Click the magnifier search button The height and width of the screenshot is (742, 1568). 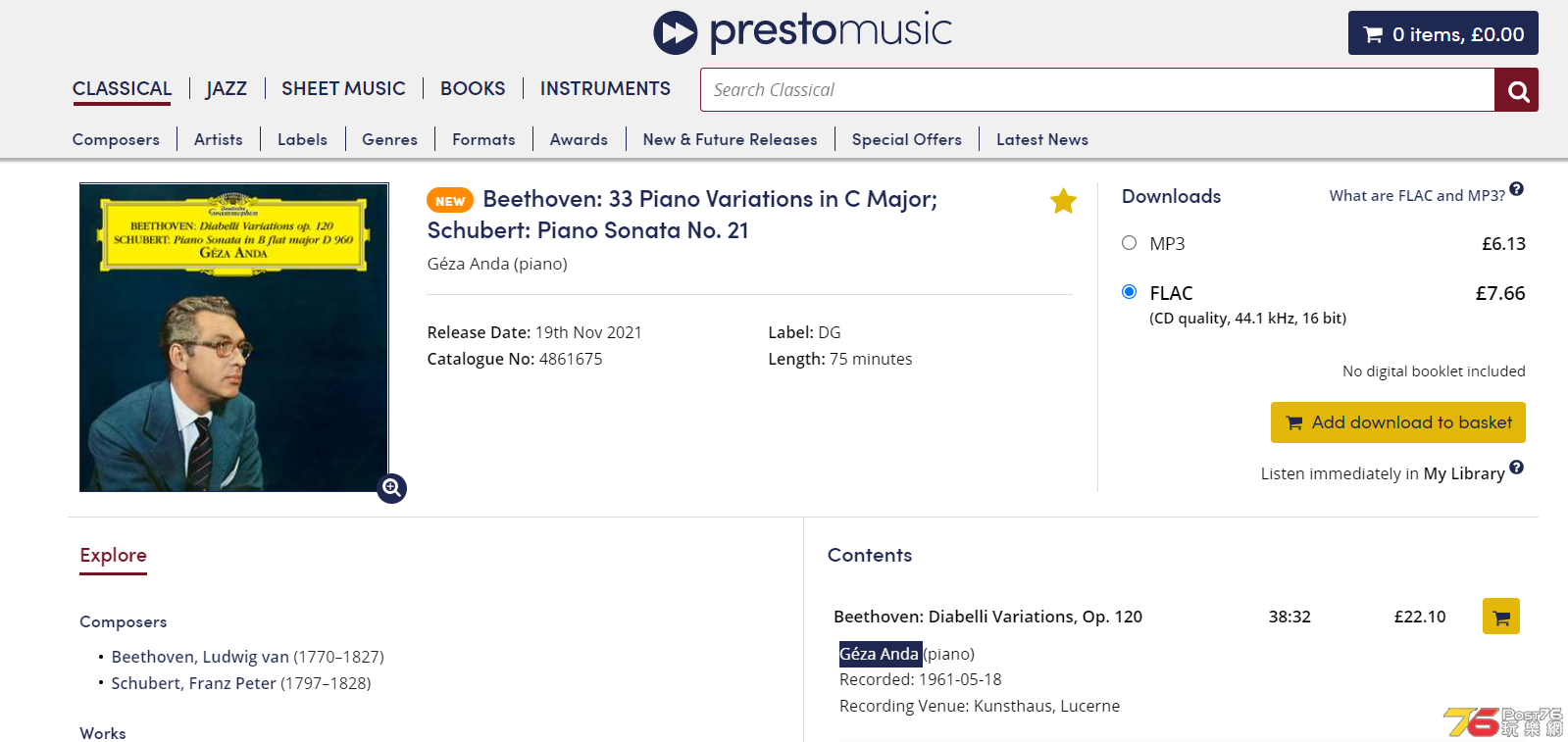tap(1517, 90)
